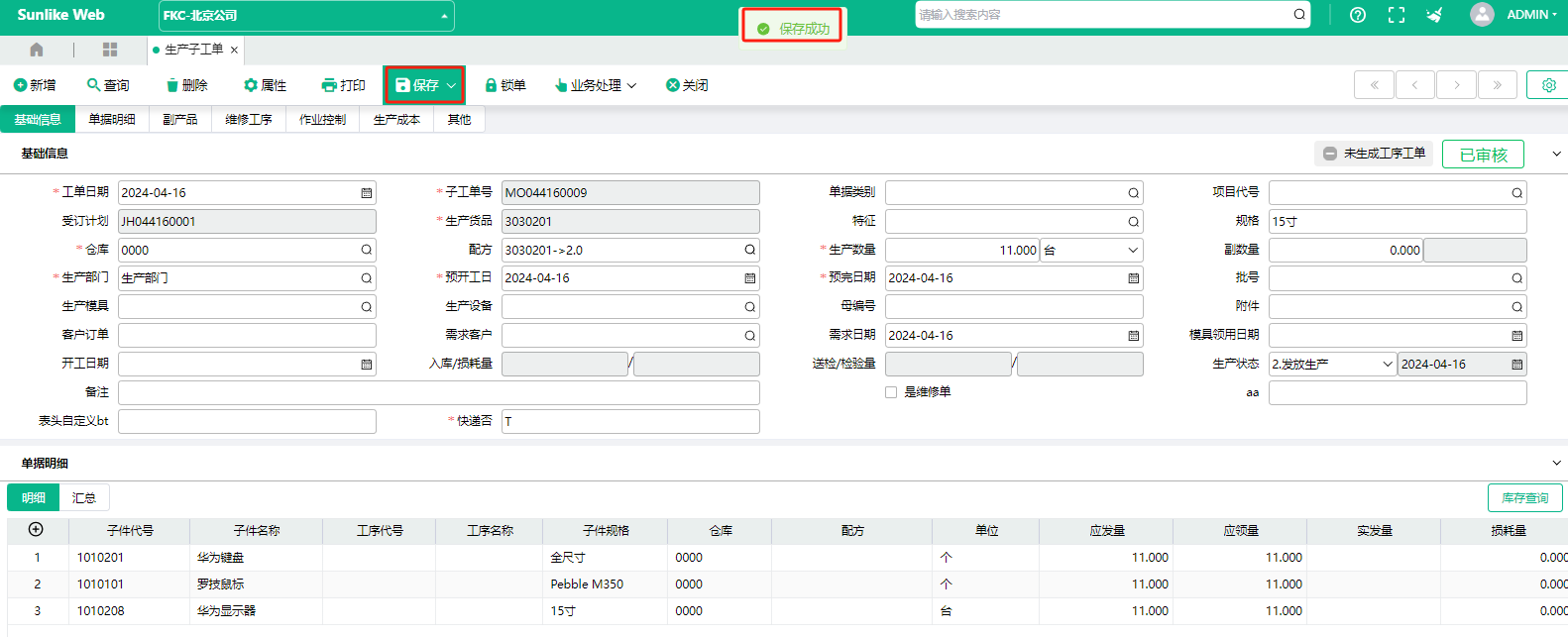
Task: Open lookup for 批号 field
Action: pyautogui.click(x=1516, y=278)
